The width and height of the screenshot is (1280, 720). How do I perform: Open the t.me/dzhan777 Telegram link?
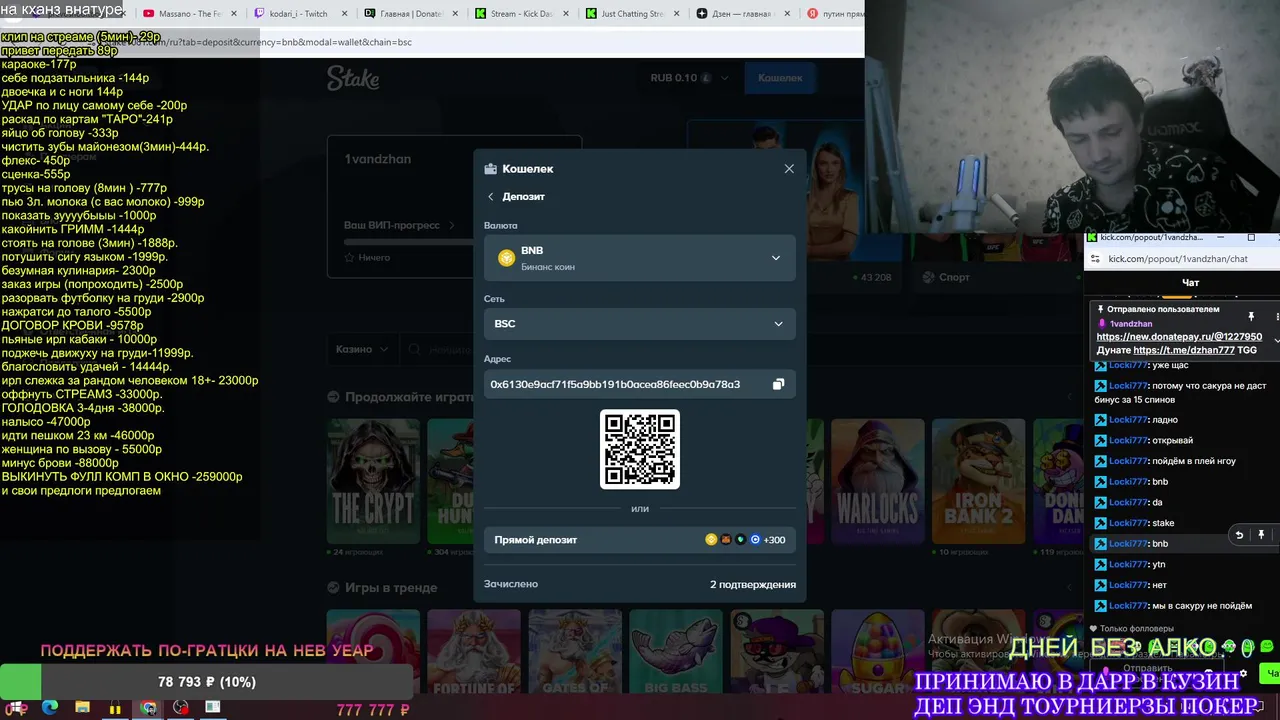tap(1184, 351)
